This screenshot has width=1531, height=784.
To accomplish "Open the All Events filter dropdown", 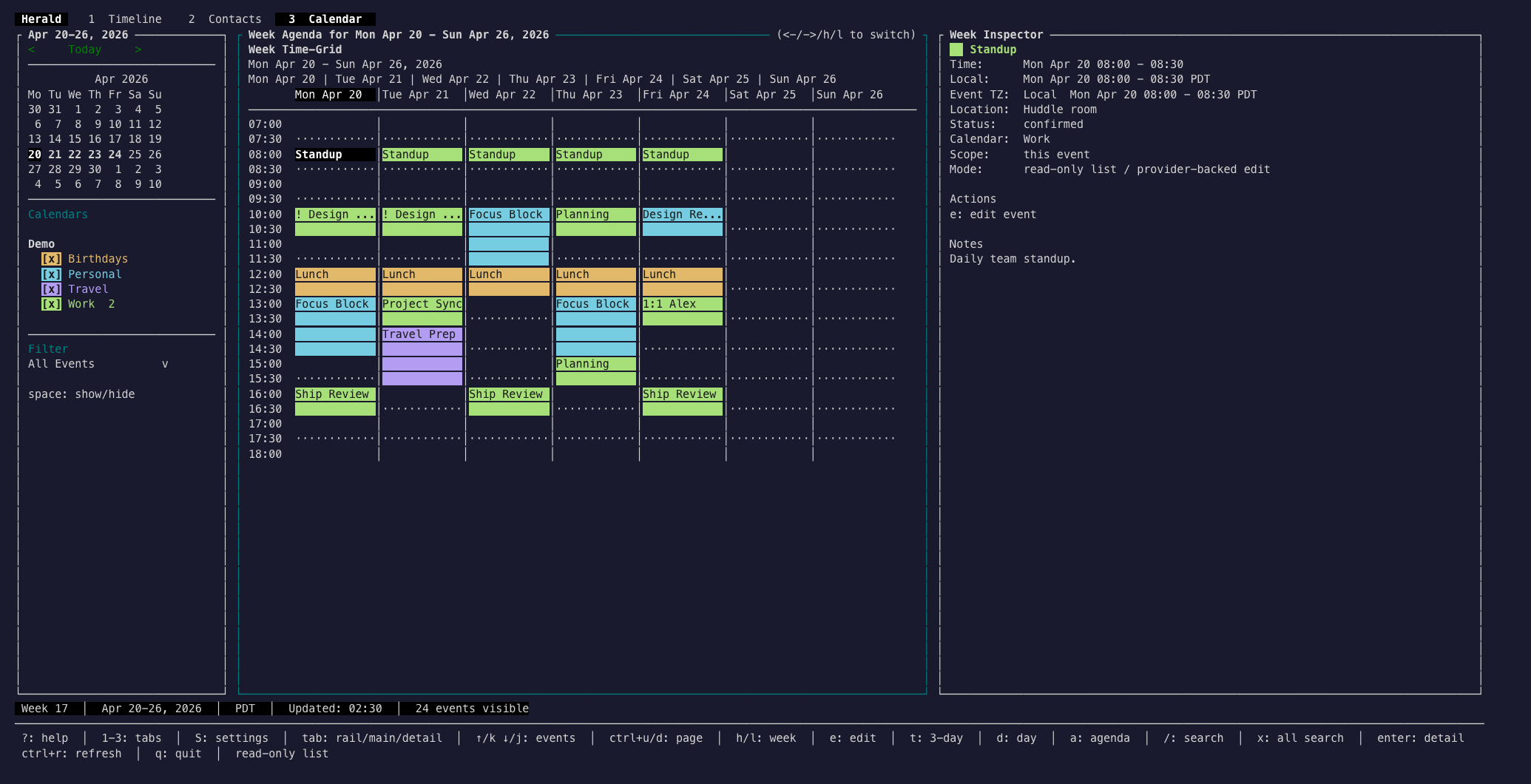I will point(98,364).
